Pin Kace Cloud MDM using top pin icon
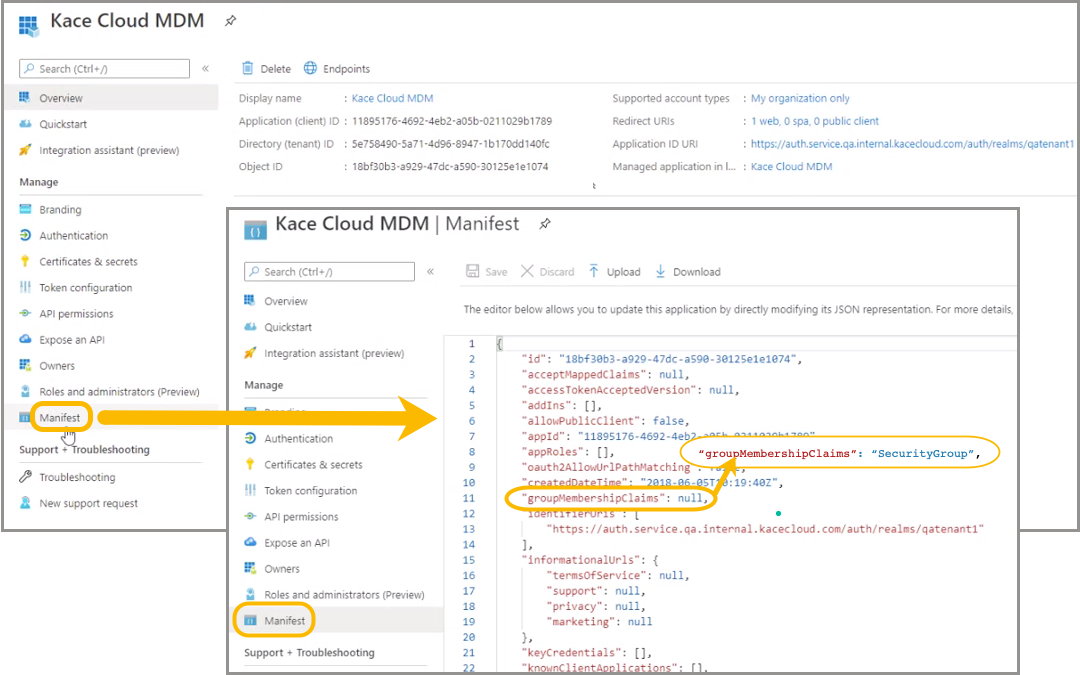 [231, 20]
